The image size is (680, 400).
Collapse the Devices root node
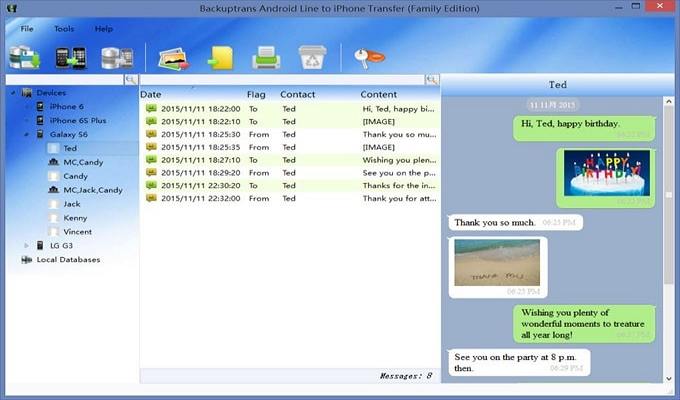pos(14,93)
